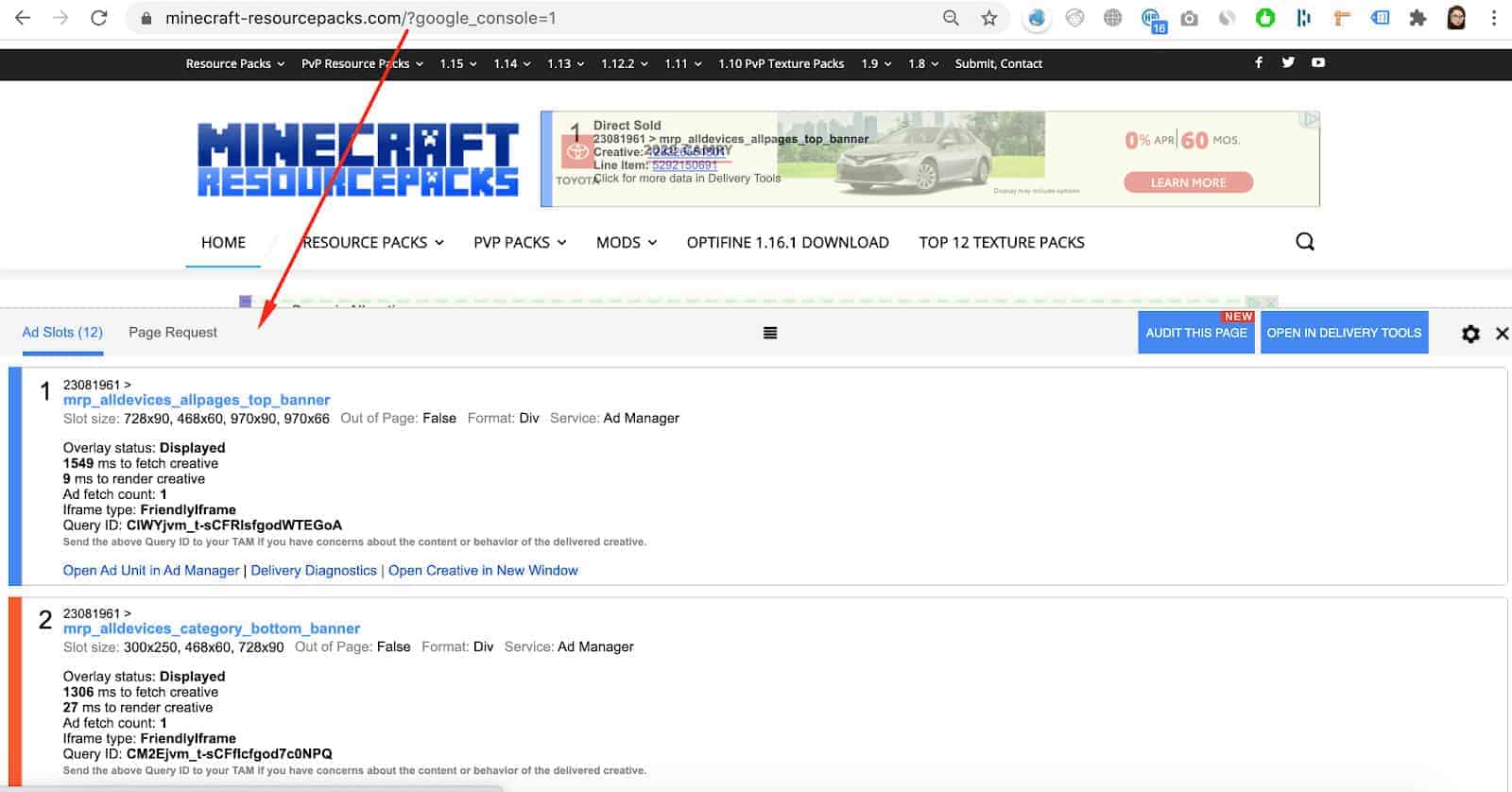Viewport: 1512px width, 792px height.
Task: Open the Chrome three-dot menu
Action: click(1494, 18)
